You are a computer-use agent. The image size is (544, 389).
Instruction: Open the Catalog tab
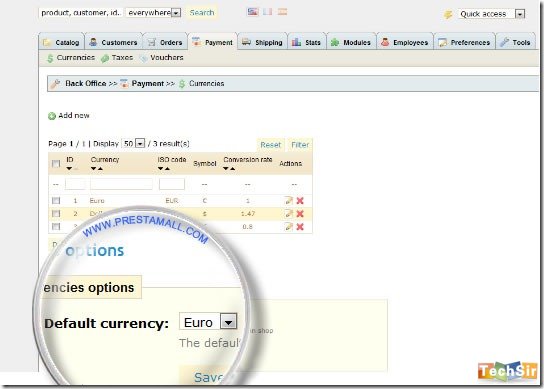(61, 42)
